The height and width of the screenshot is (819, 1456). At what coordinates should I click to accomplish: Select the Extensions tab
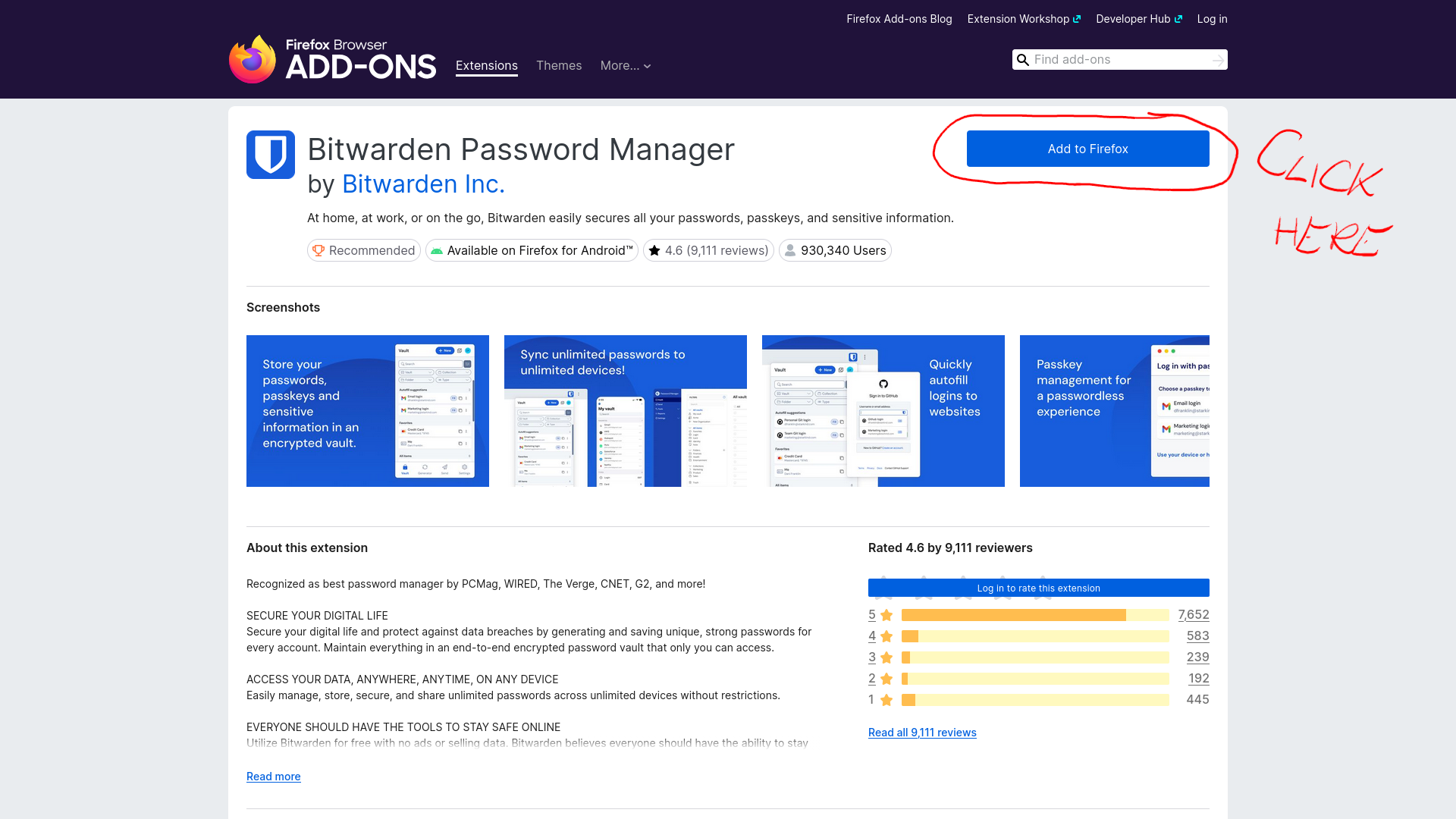click(486, 66)
